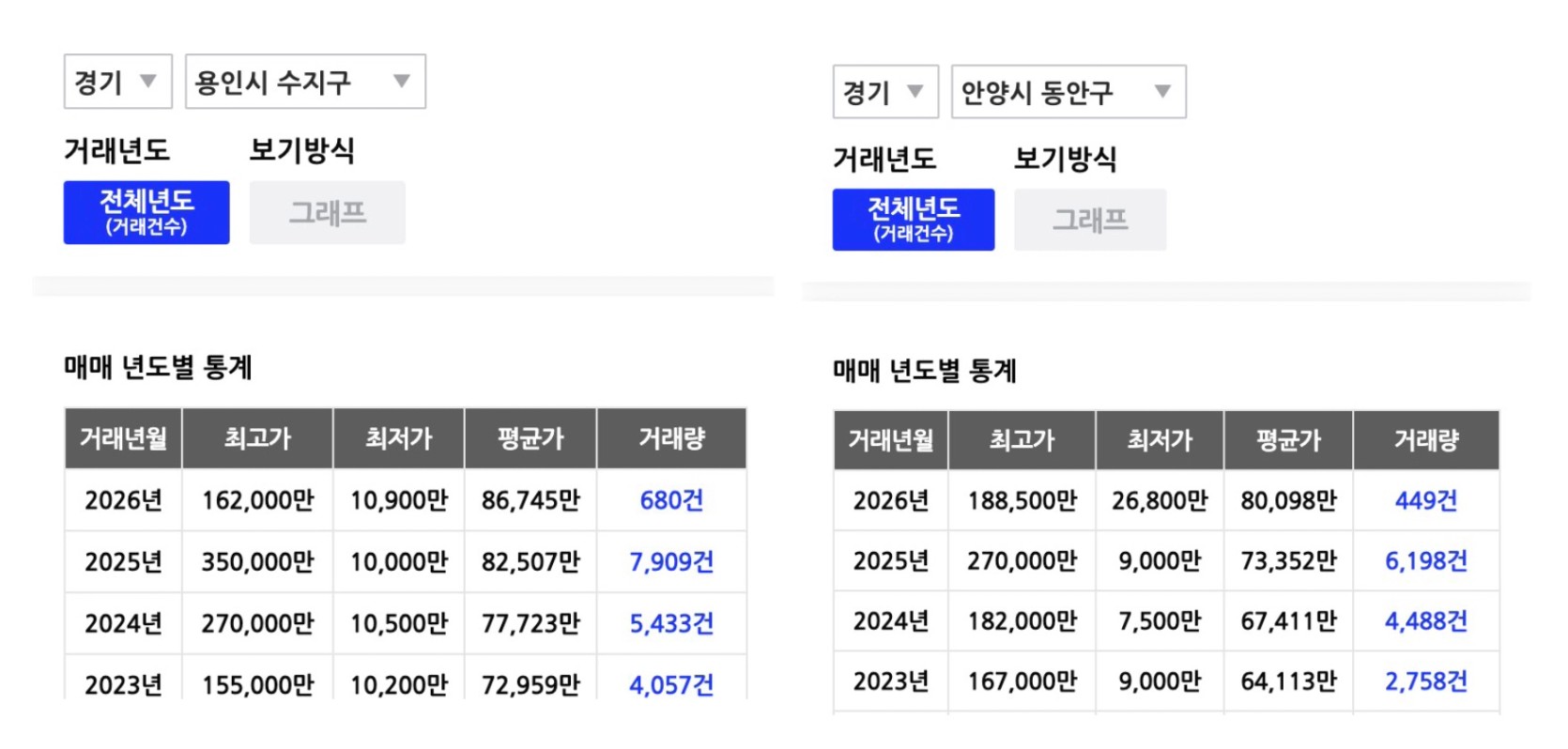Image resolution: width=1568 pixels, height=749 pixels.
Task: Click 평균가 column header in 안양시 동안구 table
Action: (x=1288, y=440)
